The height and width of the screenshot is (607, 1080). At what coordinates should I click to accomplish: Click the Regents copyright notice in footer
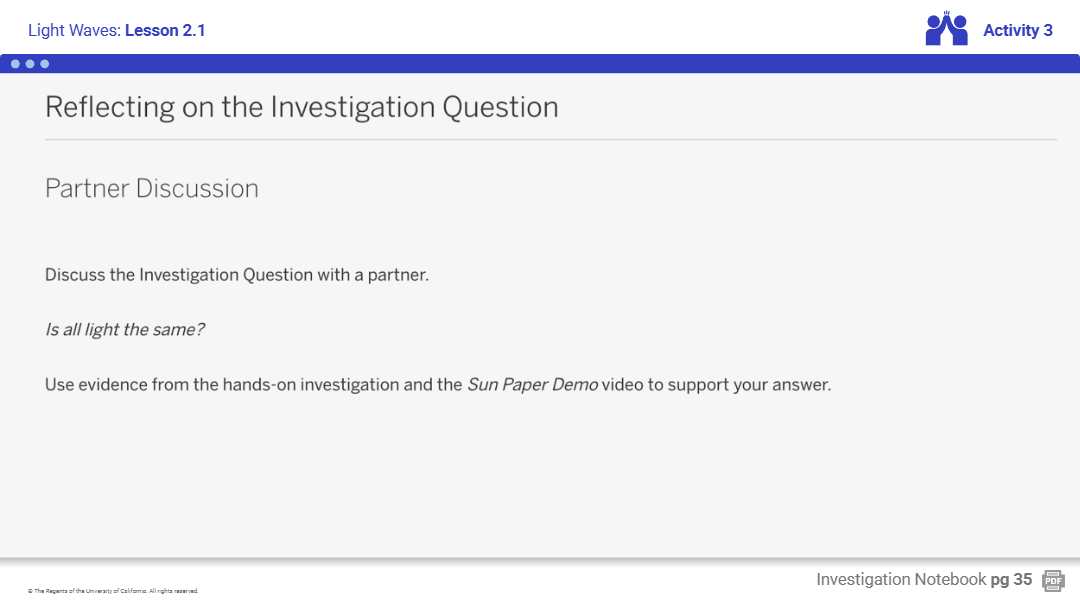(x=113, y=591)
